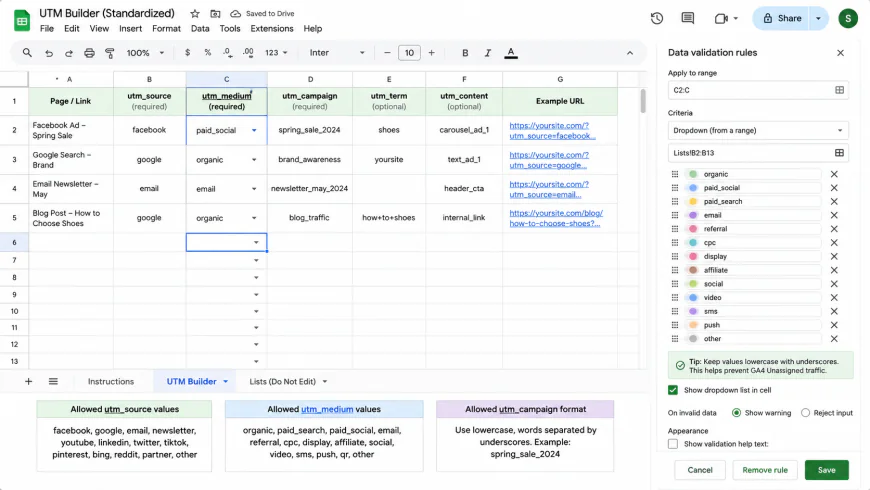The height and width of the screenshot is (490, 870).
Task: Open Share options dropdown arrow
Action: tap(818, 18)
